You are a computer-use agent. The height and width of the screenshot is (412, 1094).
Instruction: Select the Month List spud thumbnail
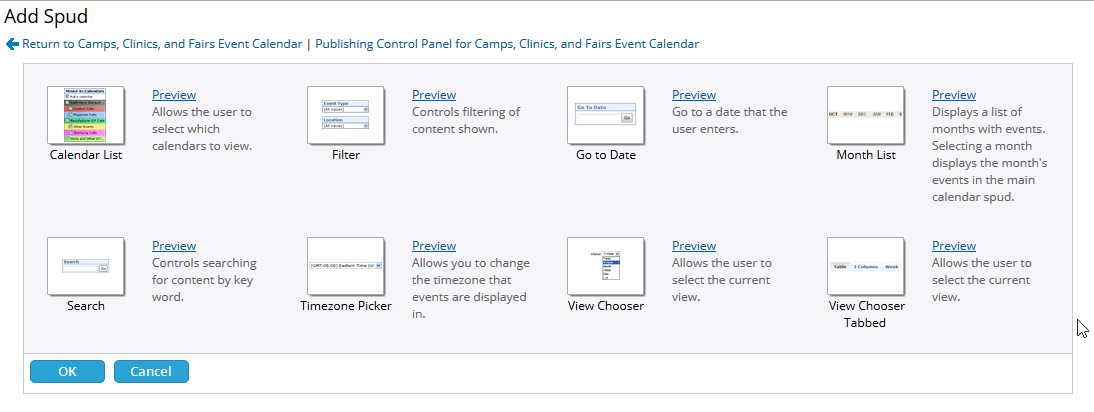point(866,115)
